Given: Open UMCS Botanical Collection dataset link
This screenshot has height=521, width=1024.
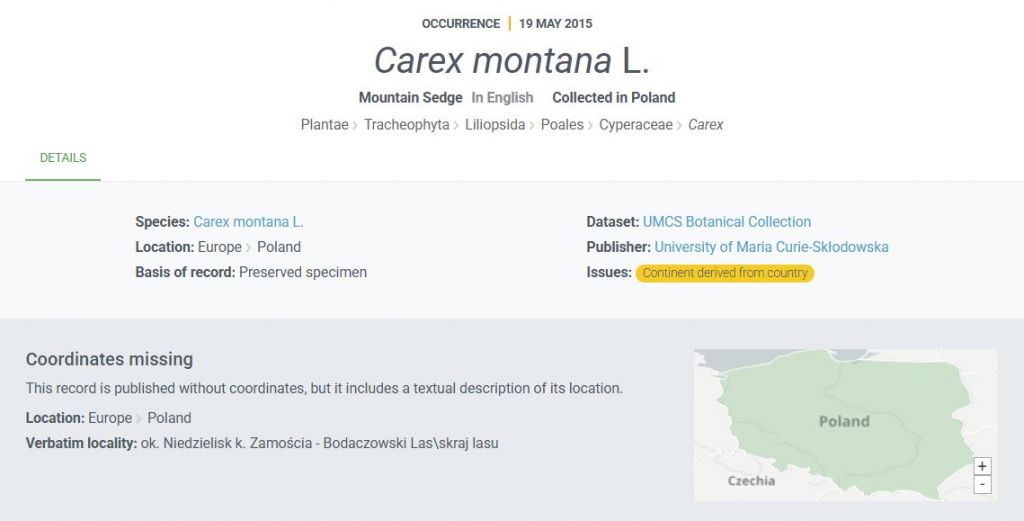Looking at the screenshot, I should (x=727, y=222).
